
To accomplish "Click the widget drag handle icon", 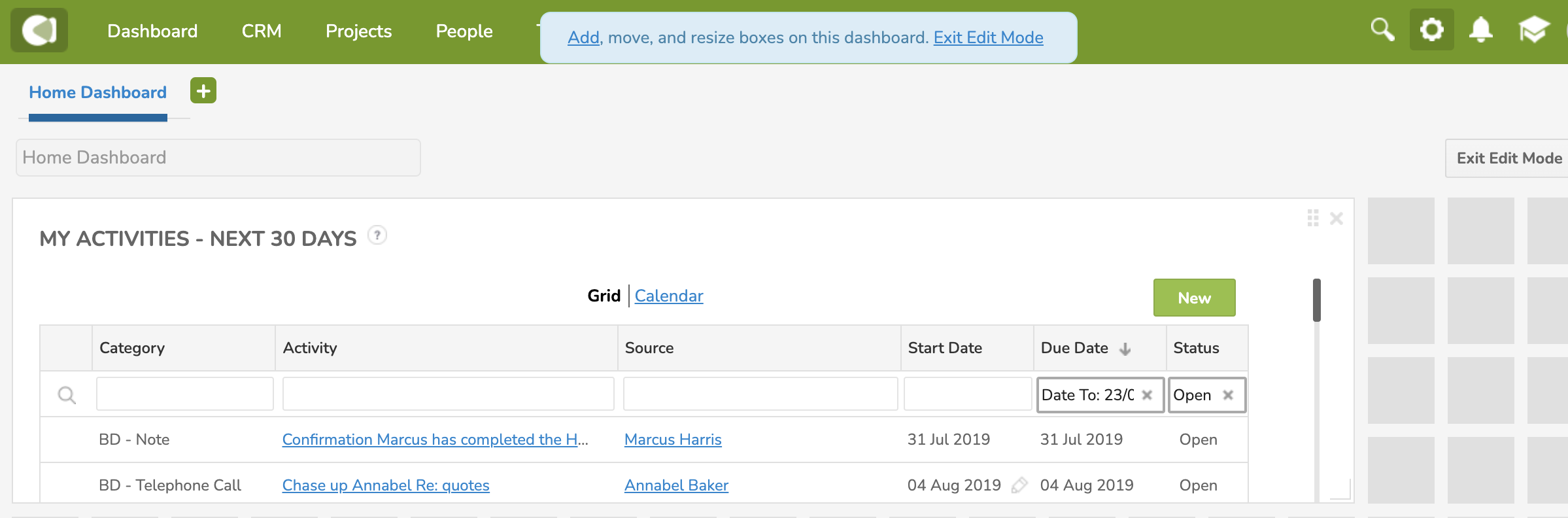I will coord(1313,218).
